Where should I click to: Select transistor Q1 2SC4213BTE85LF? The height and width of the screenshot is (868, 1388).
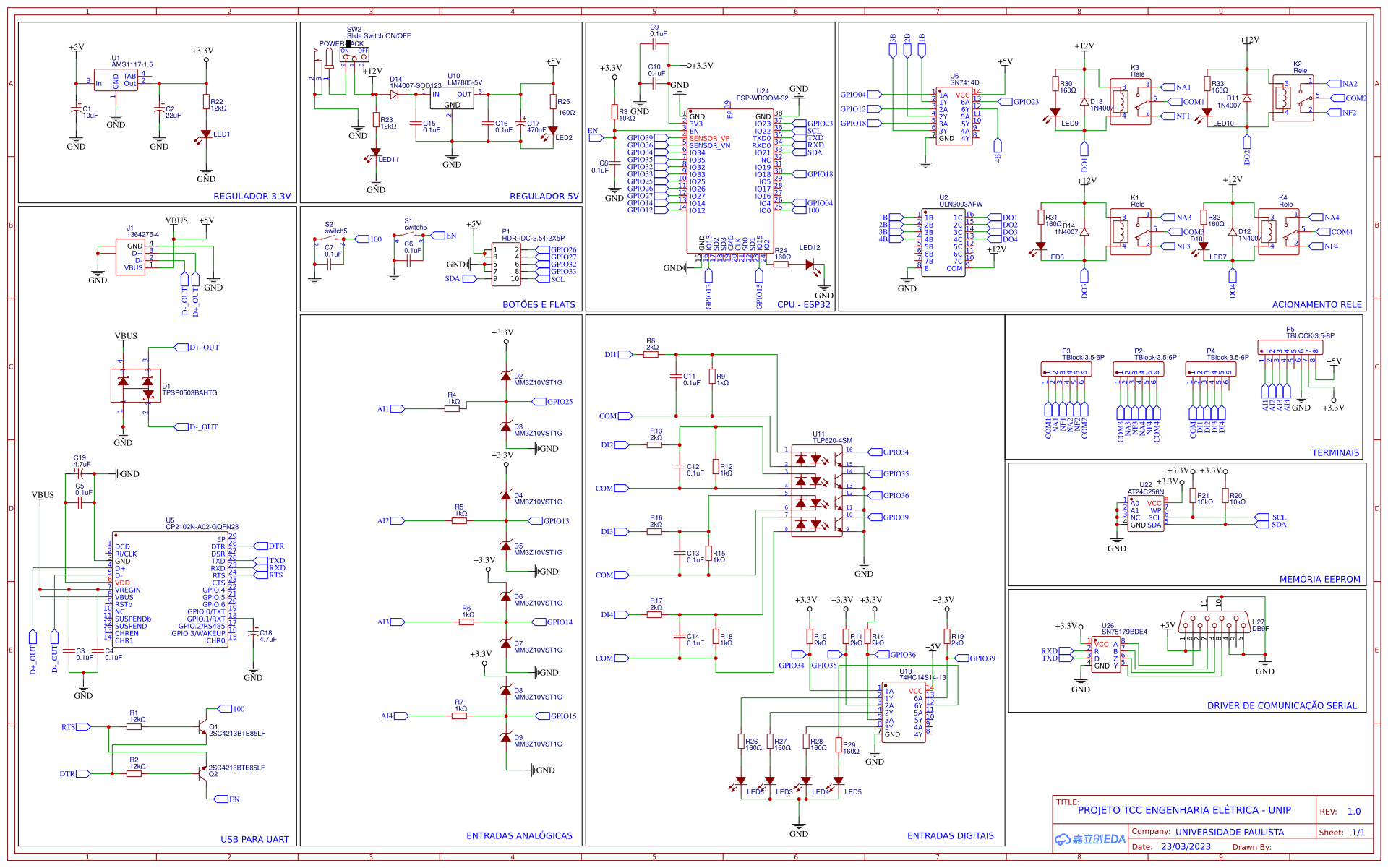pyautogui.click(x=201, y=727)
